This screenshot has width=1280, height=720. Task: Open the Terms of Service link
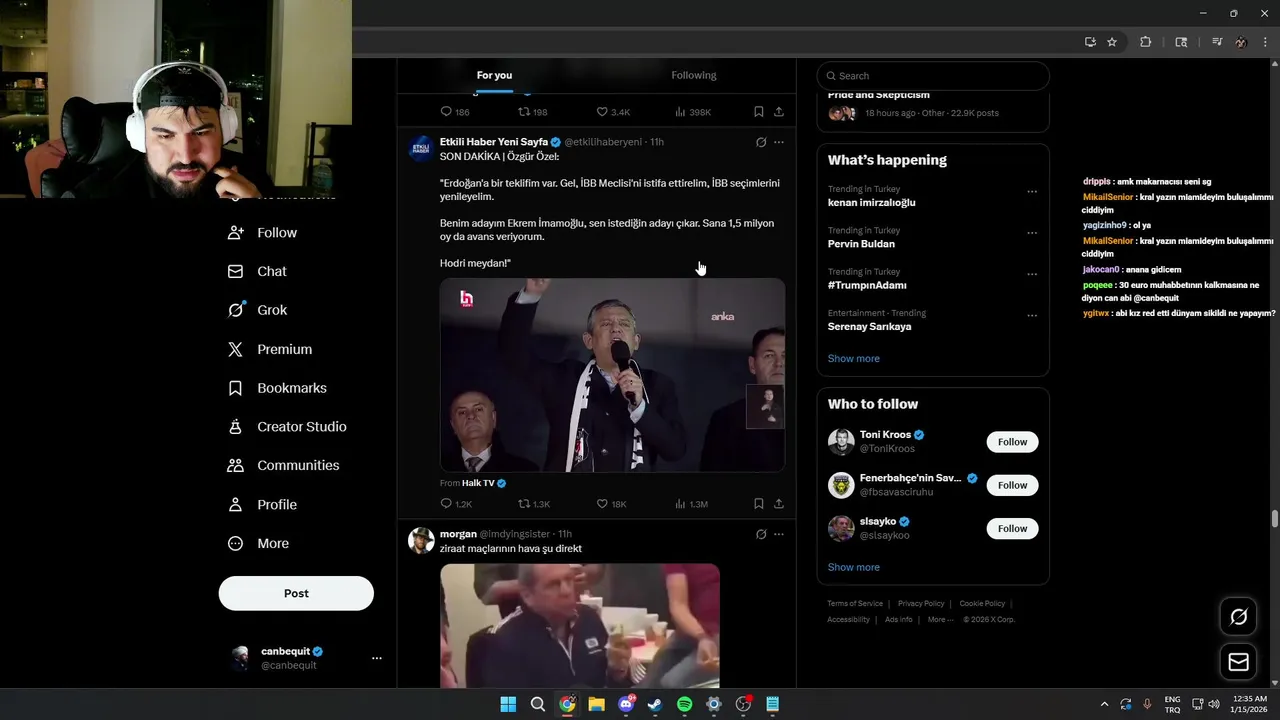tap(855, 604)
